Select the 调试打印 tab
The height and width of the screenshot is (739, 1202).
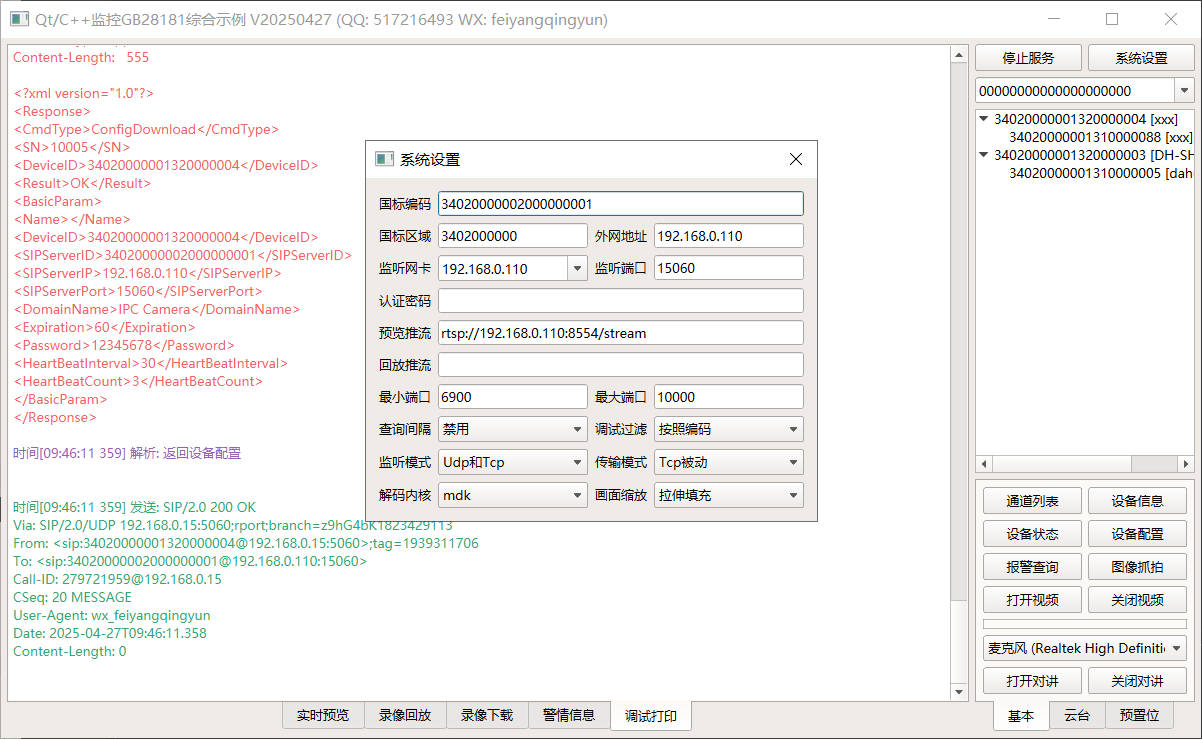click(651, 716)
